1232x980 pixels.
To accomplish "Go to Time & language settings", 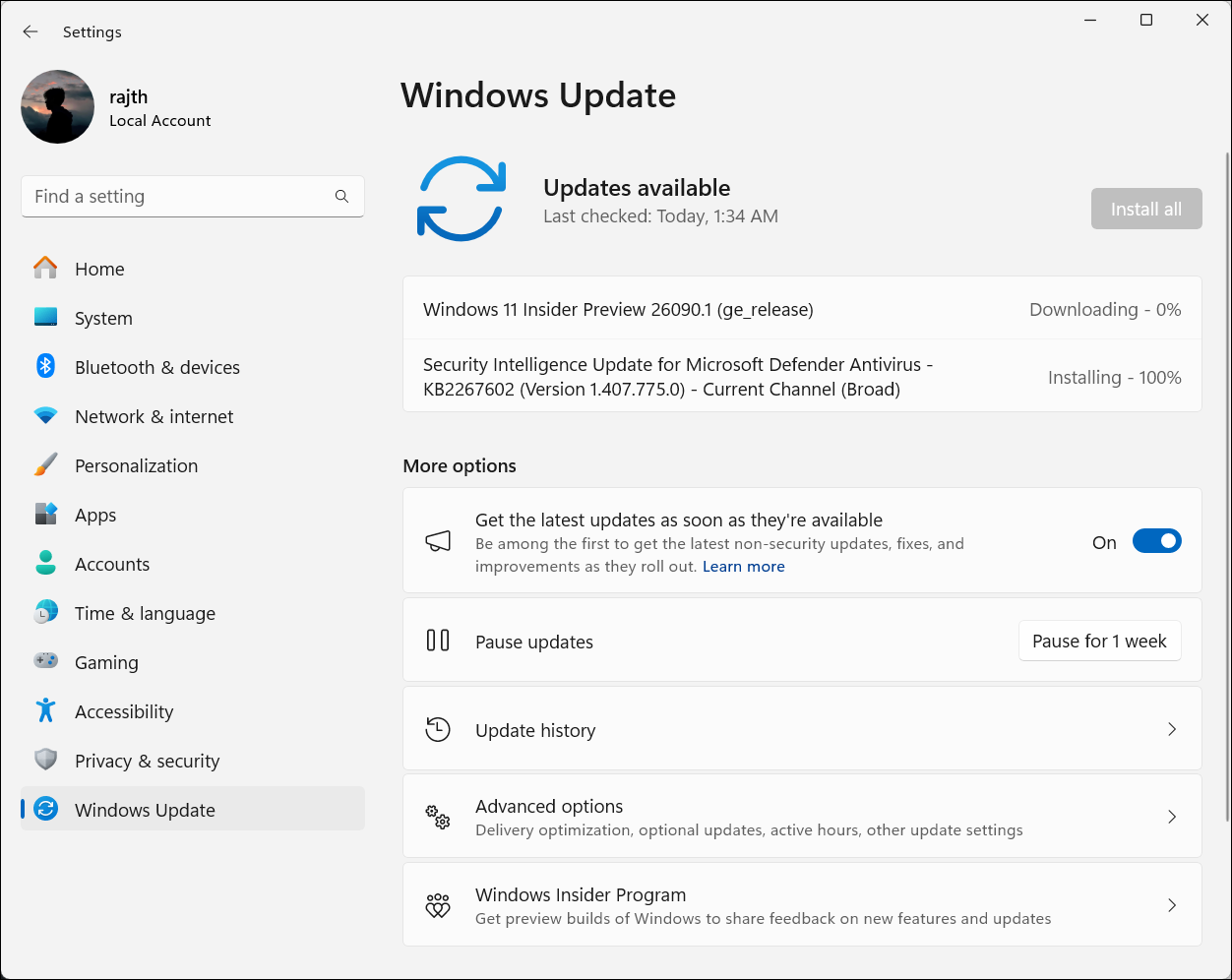I will click(145, 613).
